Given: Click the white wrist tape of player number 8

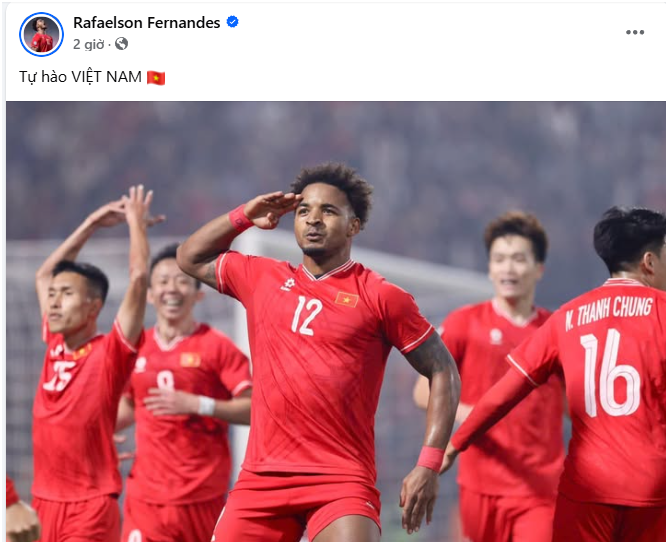Looking at the screenshot, I should 207,406.
